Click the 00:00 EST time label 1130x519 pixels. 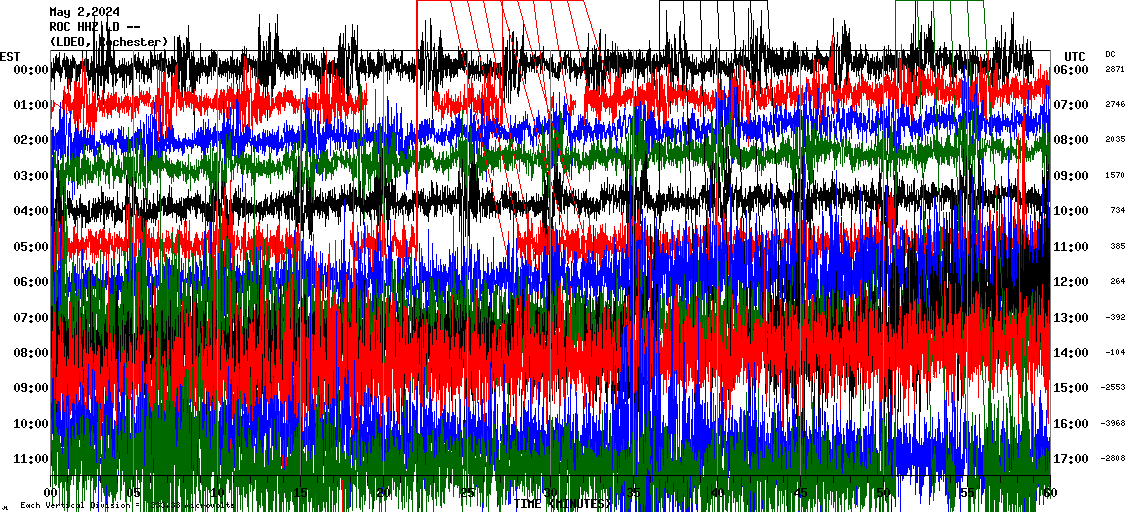32,70
